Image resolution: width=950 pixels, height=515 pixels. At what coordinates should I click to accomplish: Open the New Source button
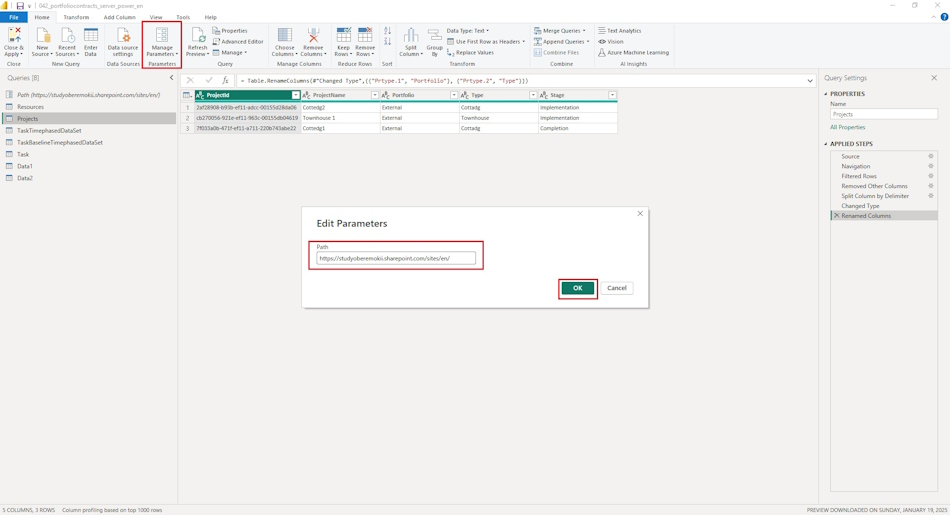42,42
